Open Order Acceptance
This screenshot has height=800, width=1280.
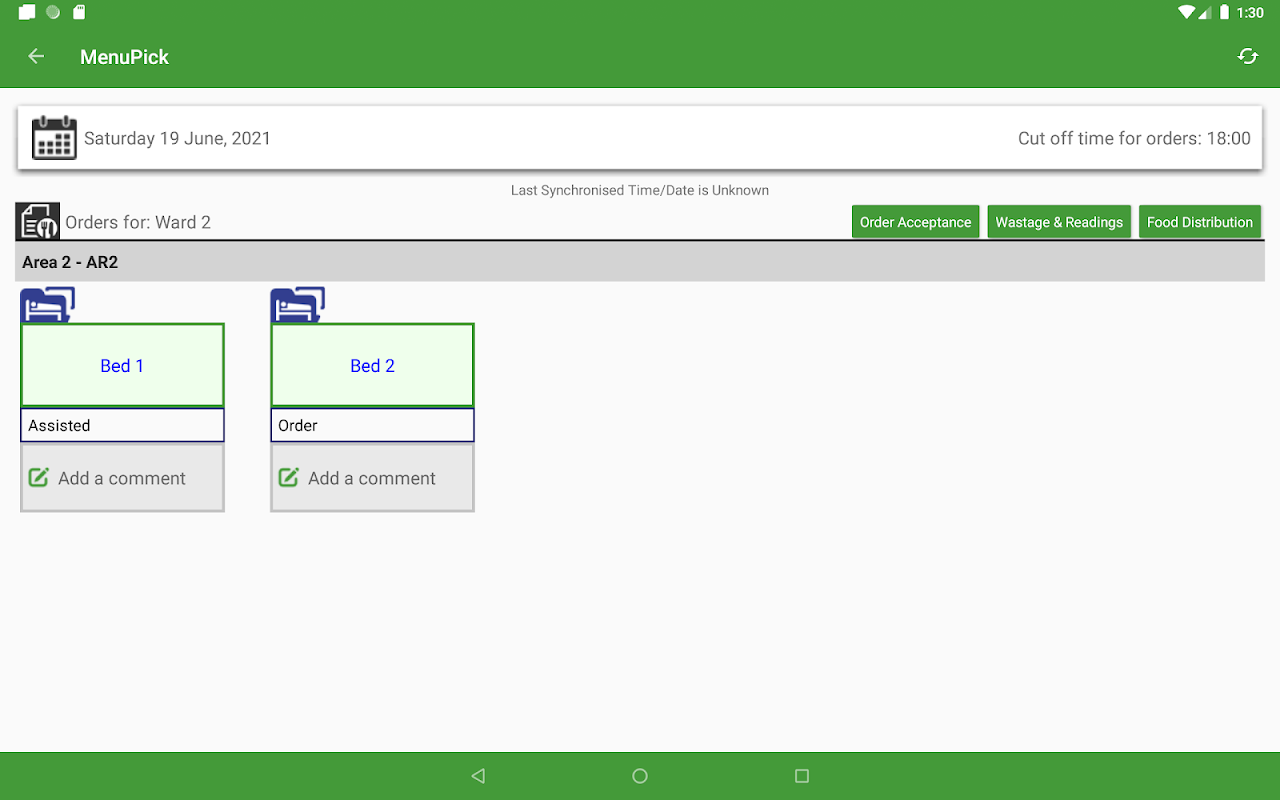tap(915, 222)
